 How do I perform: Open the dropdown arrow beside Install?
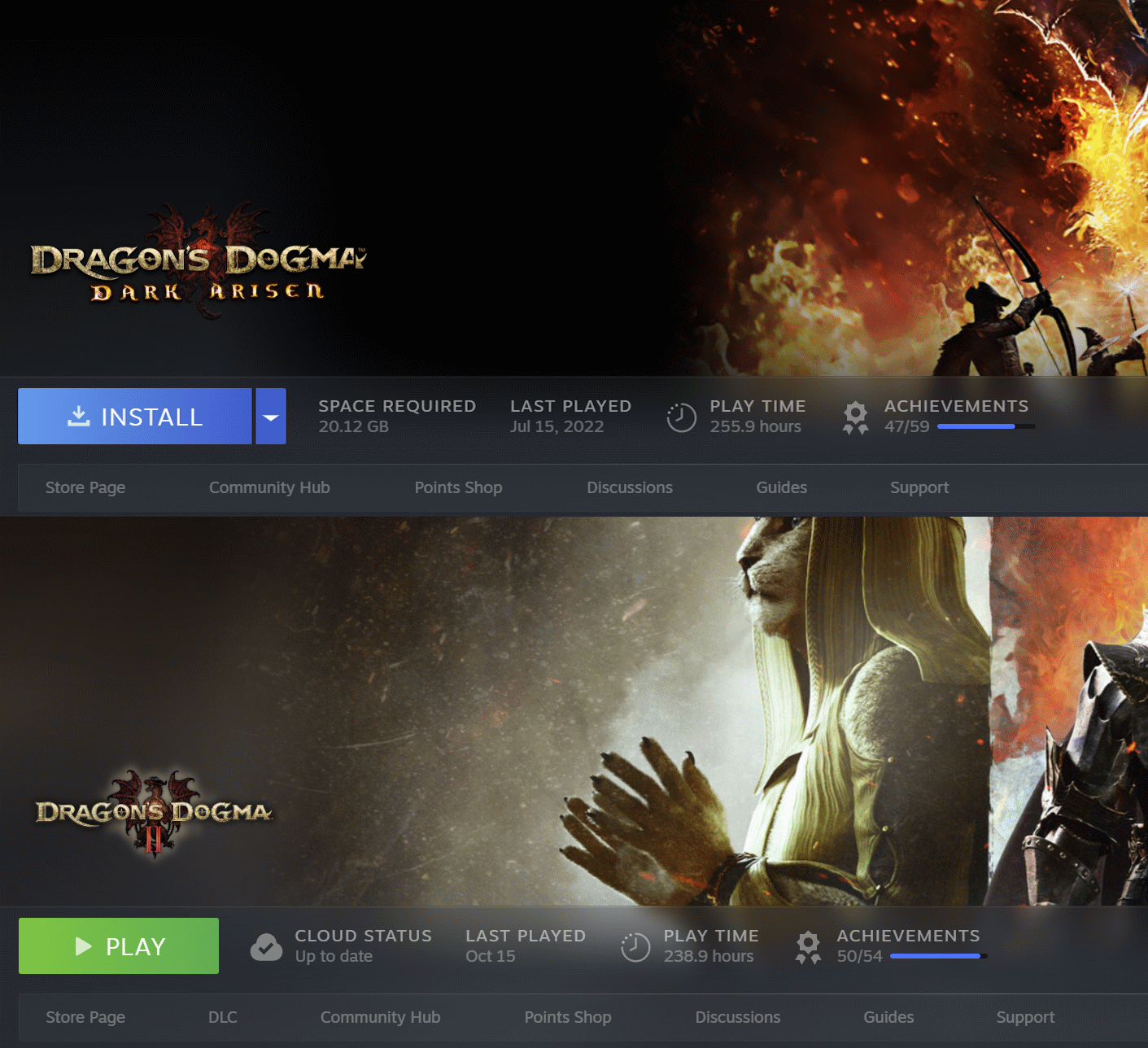271,417
